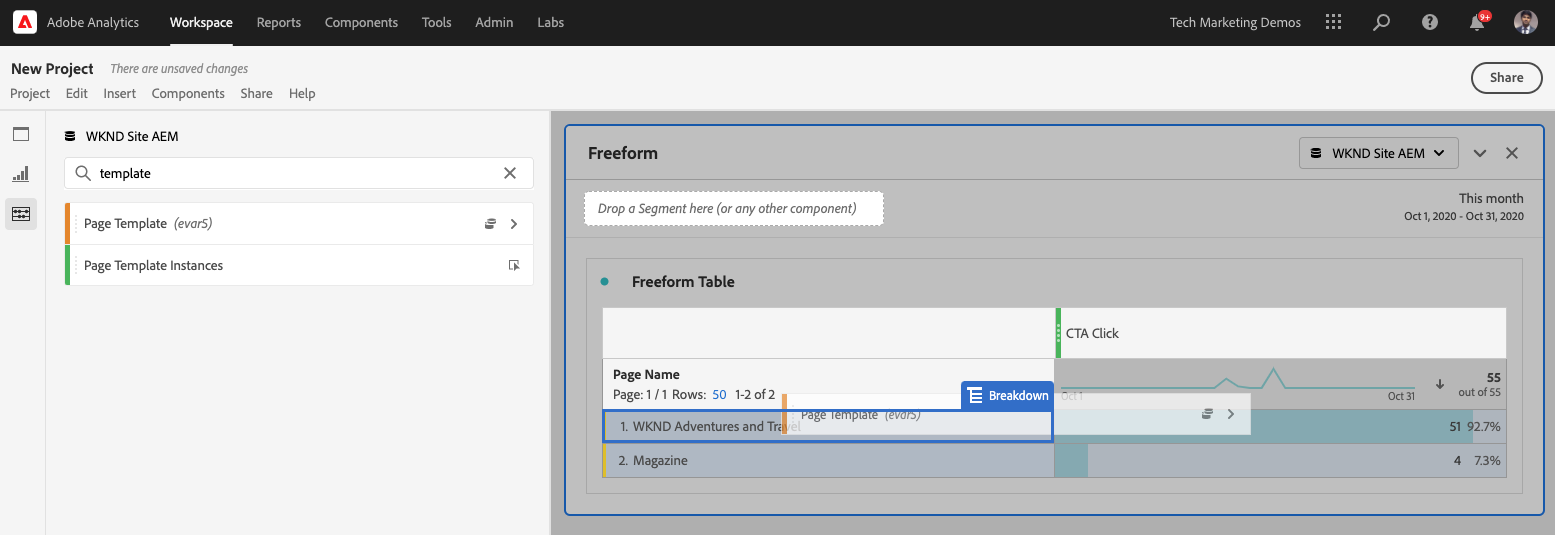Open the user profile avatar

1525,22
